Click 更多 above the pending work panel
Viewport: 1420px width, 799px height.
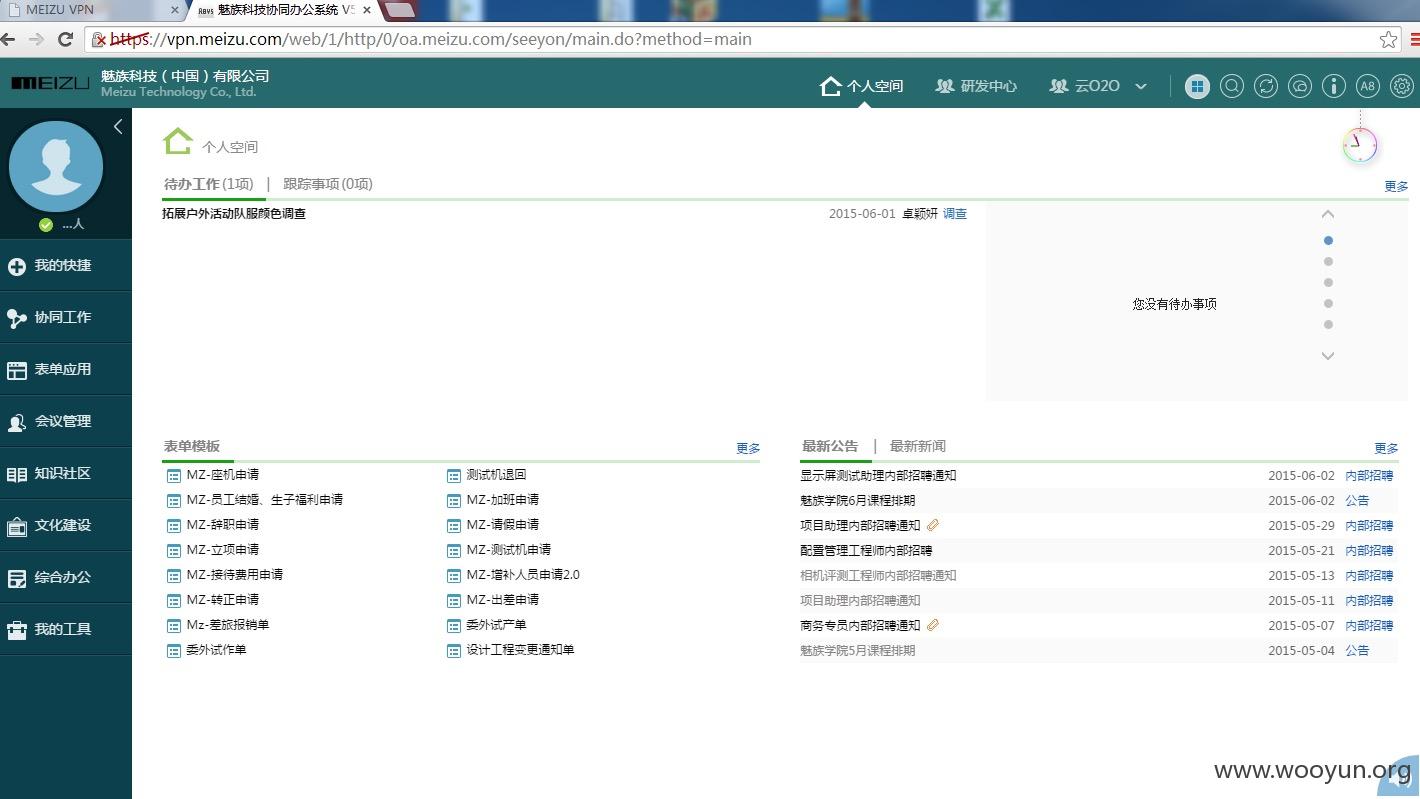(x=1396, y=186)
